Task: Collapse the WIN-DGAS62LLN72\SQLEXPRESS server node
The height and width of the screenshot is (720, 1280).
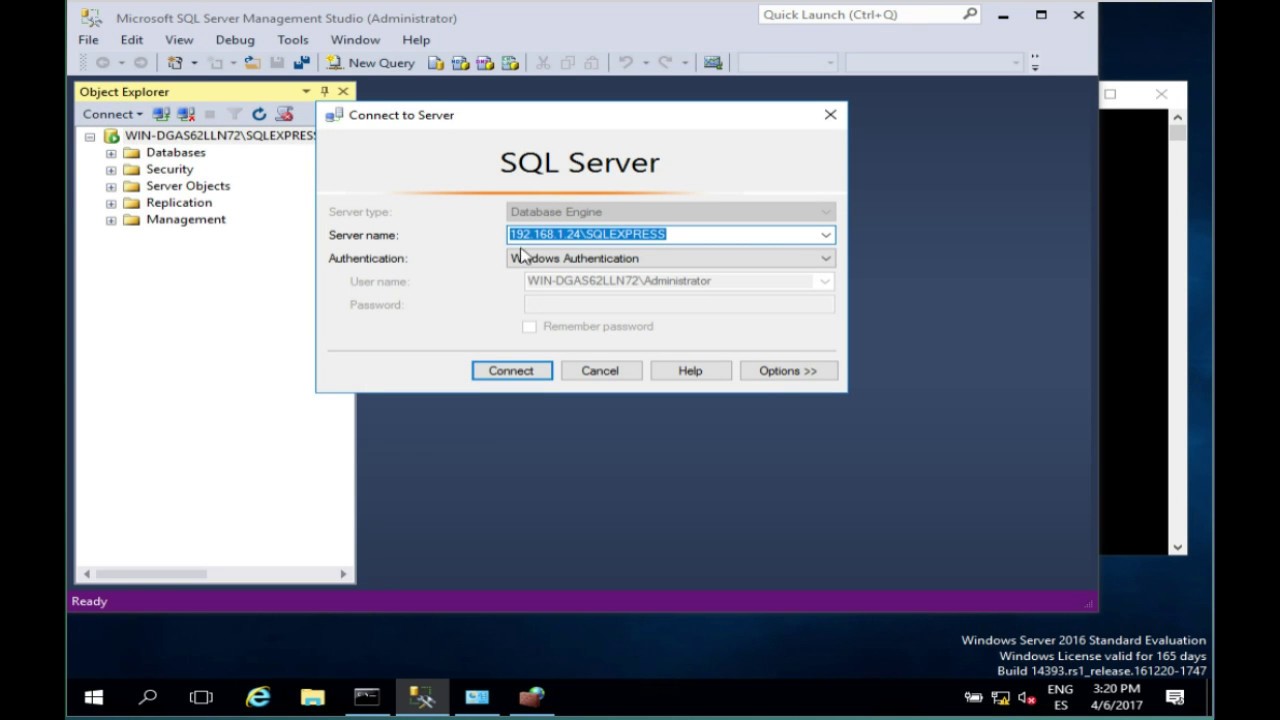Action: coord(90,136)
